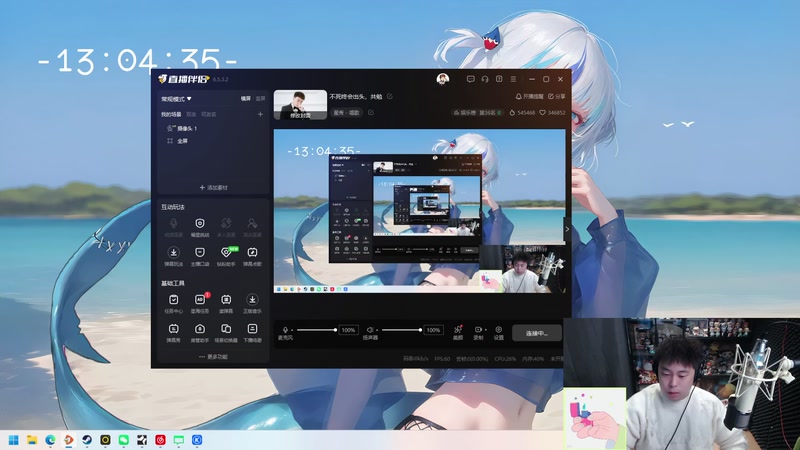The height and width of the screenshot is (450, 800).
Task: Mute the speaker icon in bottom bar
Action: click(370, 330)
